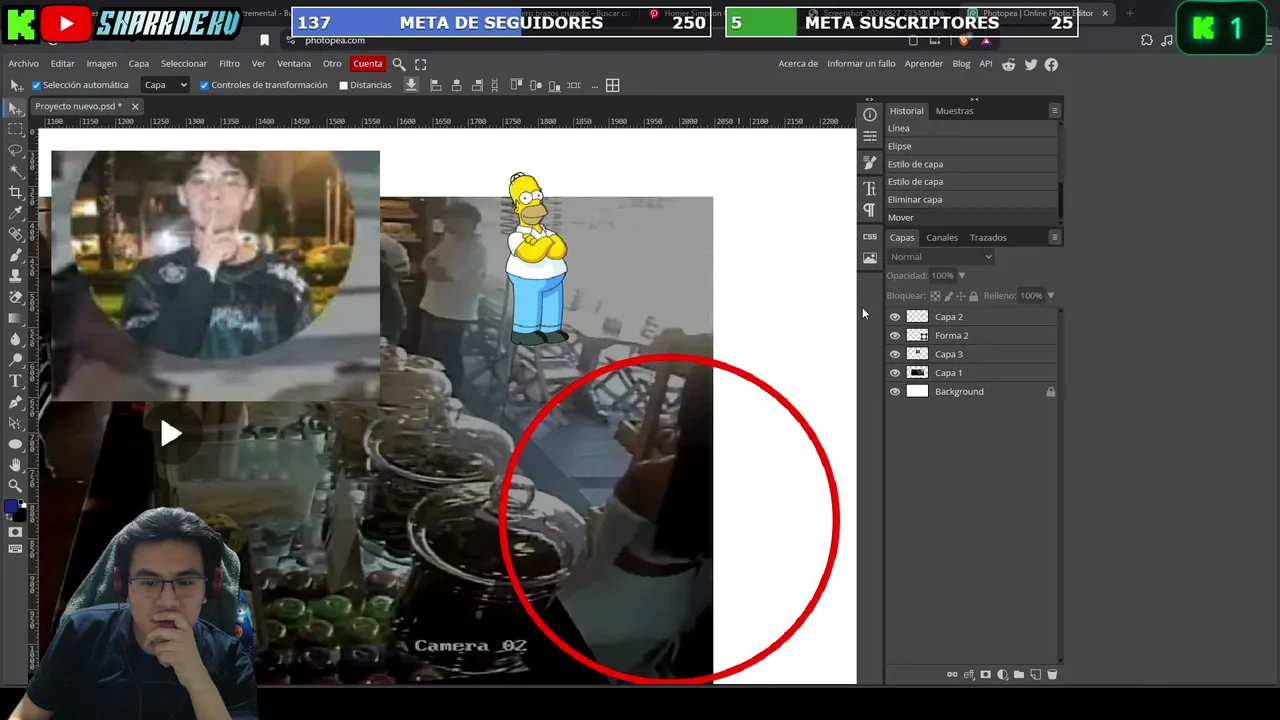The height and width of the screenshot is (720, 1280).
Task: Hide the Capa 1 layer
Action: [x=895, y=373]
